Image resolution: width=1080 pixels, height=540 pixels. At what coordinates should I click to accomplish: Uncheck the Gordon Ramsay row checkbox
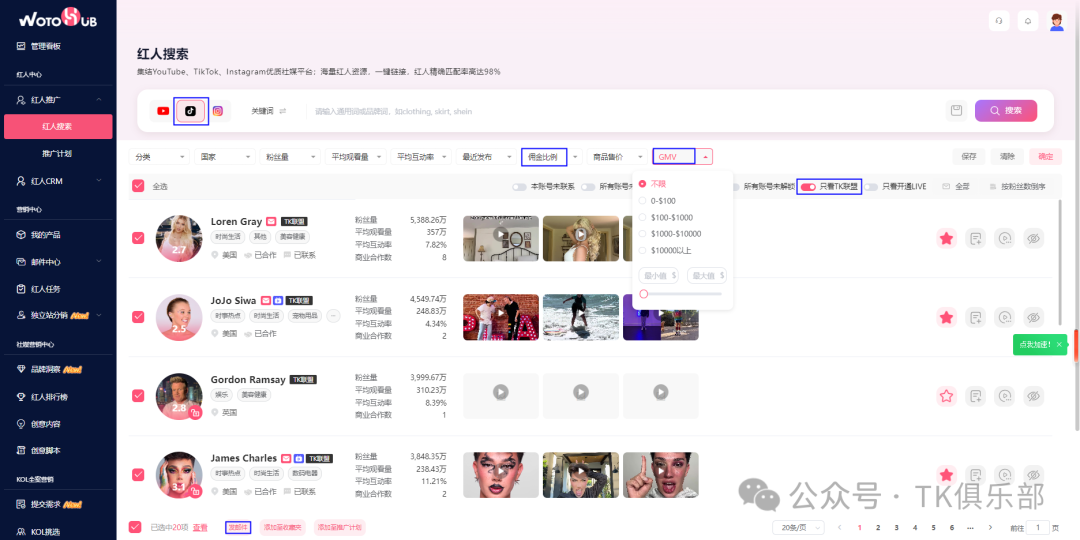tap(138, 395)
